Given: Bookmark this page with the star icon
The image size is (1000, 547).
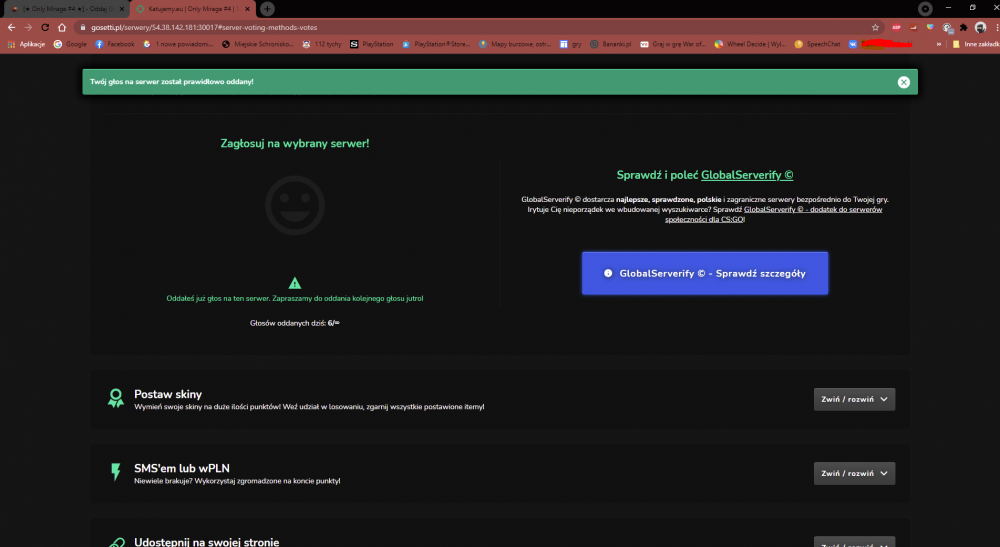Looking at the screenshot, I should coord(875,27).
